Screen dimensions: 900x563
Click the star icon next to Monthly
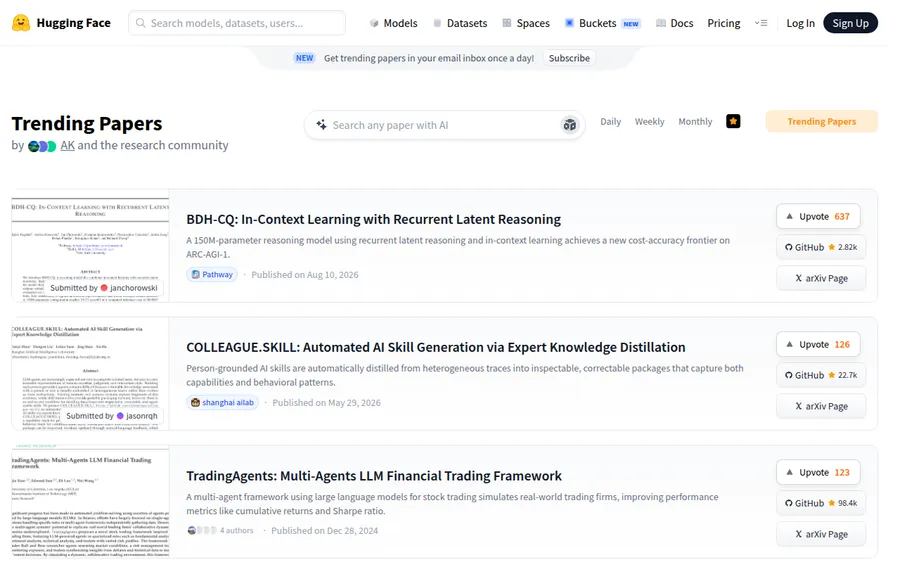(x=733, y=121)
